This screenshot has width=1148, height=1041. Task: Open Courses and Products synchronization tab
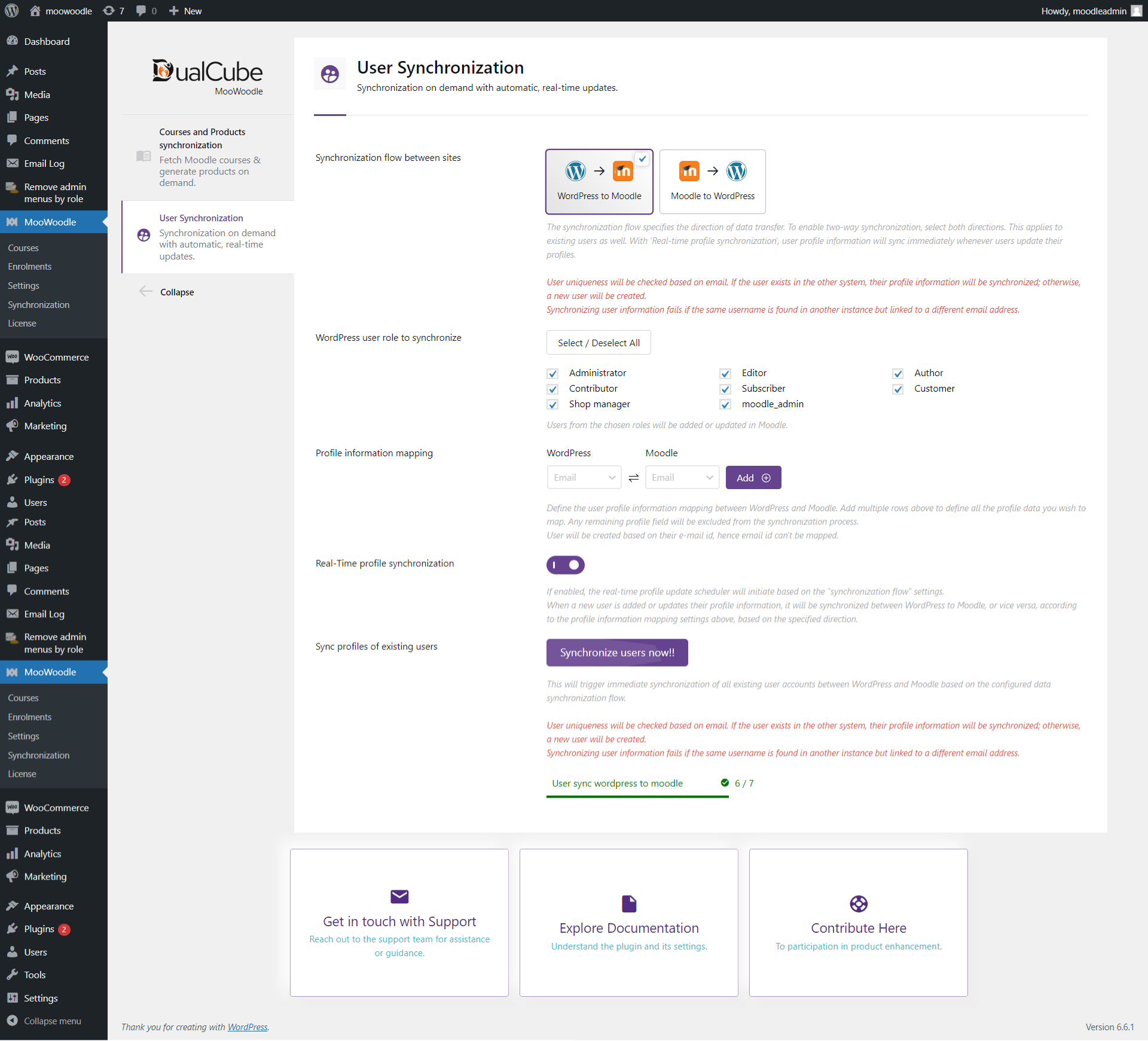click(x=208, y=157)
